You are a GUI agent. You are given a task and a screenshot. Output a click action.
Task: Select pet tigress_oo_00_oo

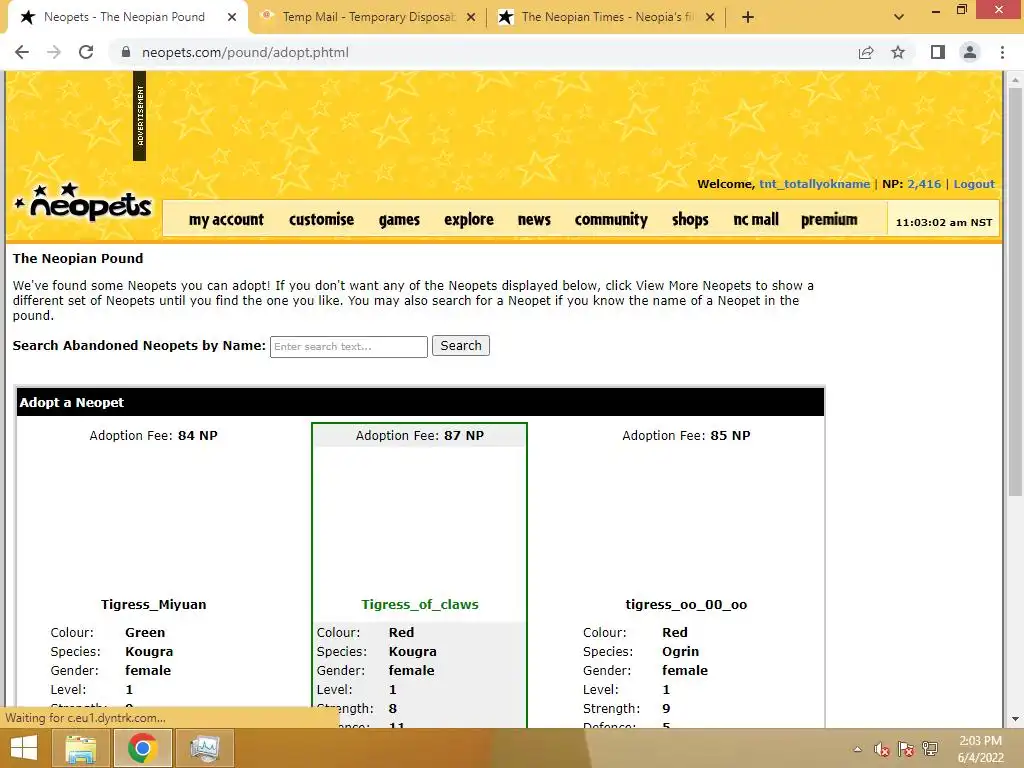click(x=686, y=605)
